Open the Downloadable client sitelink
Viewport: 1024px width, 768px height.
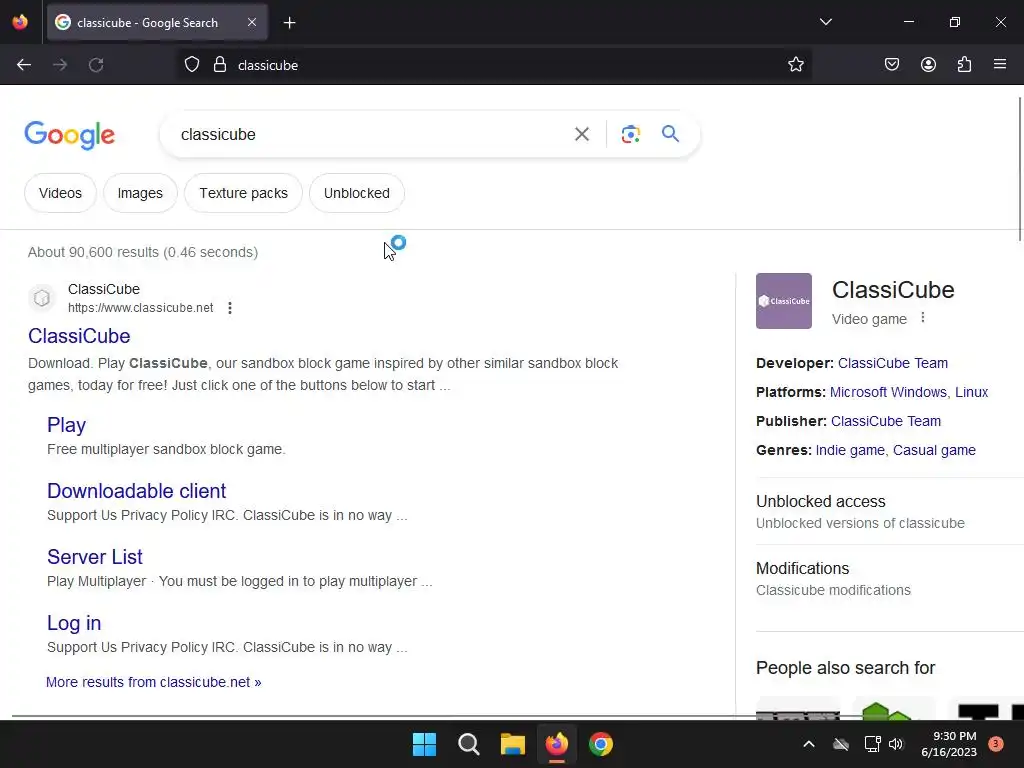click(136, 491)
